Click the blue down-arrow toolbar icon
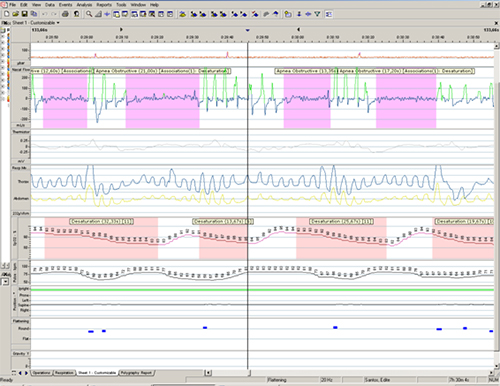 [299, 14]
